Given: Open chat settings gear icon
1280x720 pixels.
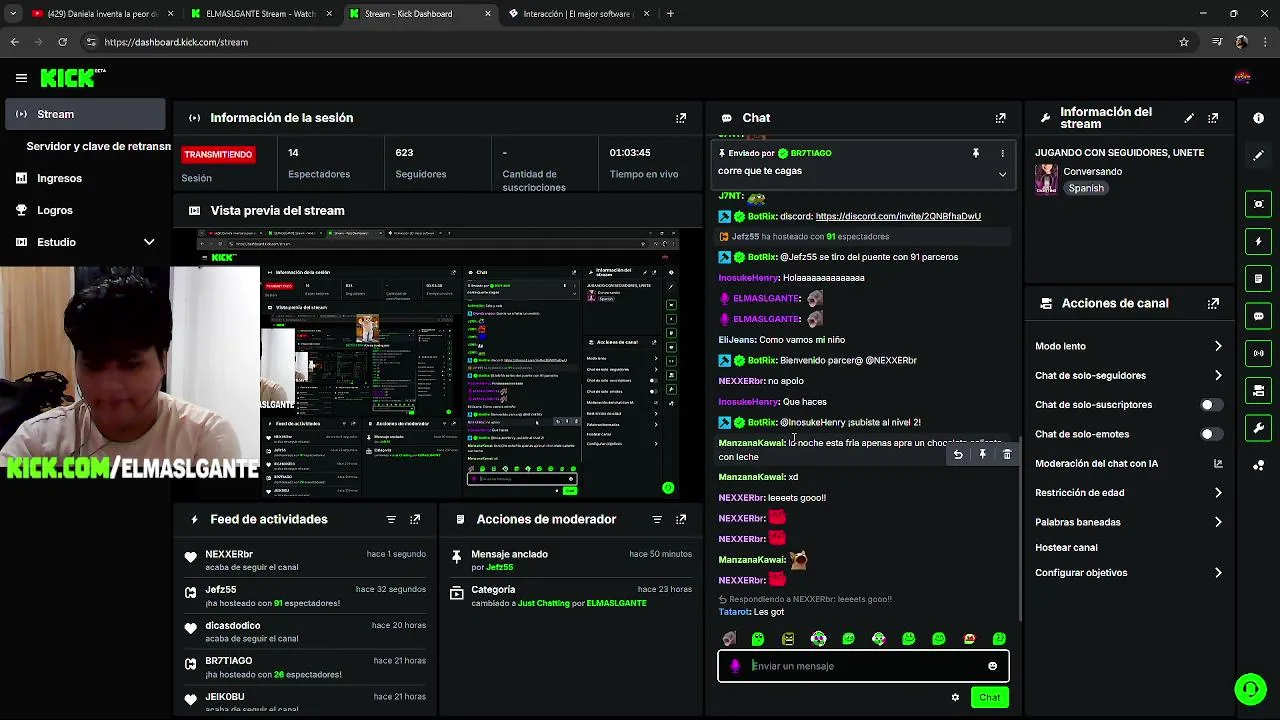Looking at the screenshot, I should tap(955, 697).
